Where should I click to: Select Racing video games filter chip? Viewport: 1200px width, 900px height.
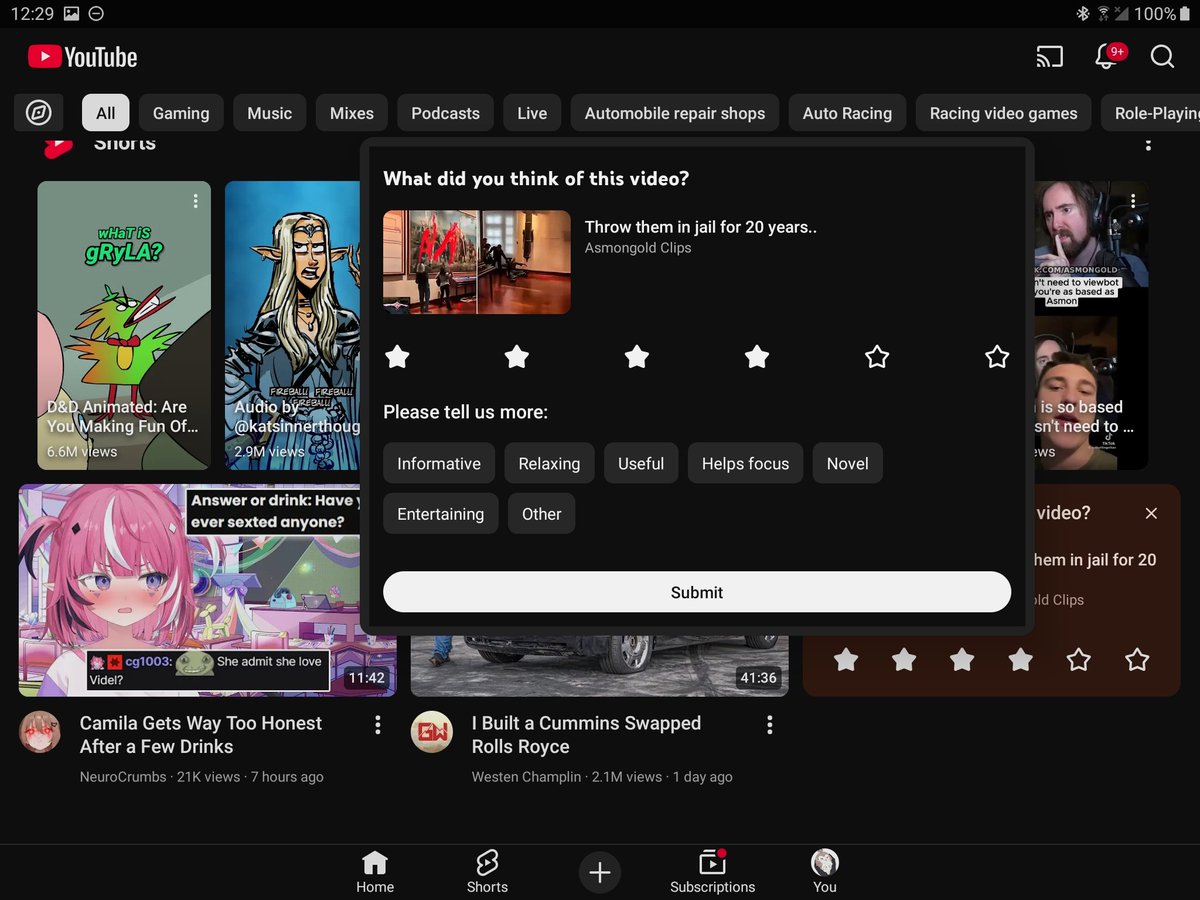coord(1004,113)
